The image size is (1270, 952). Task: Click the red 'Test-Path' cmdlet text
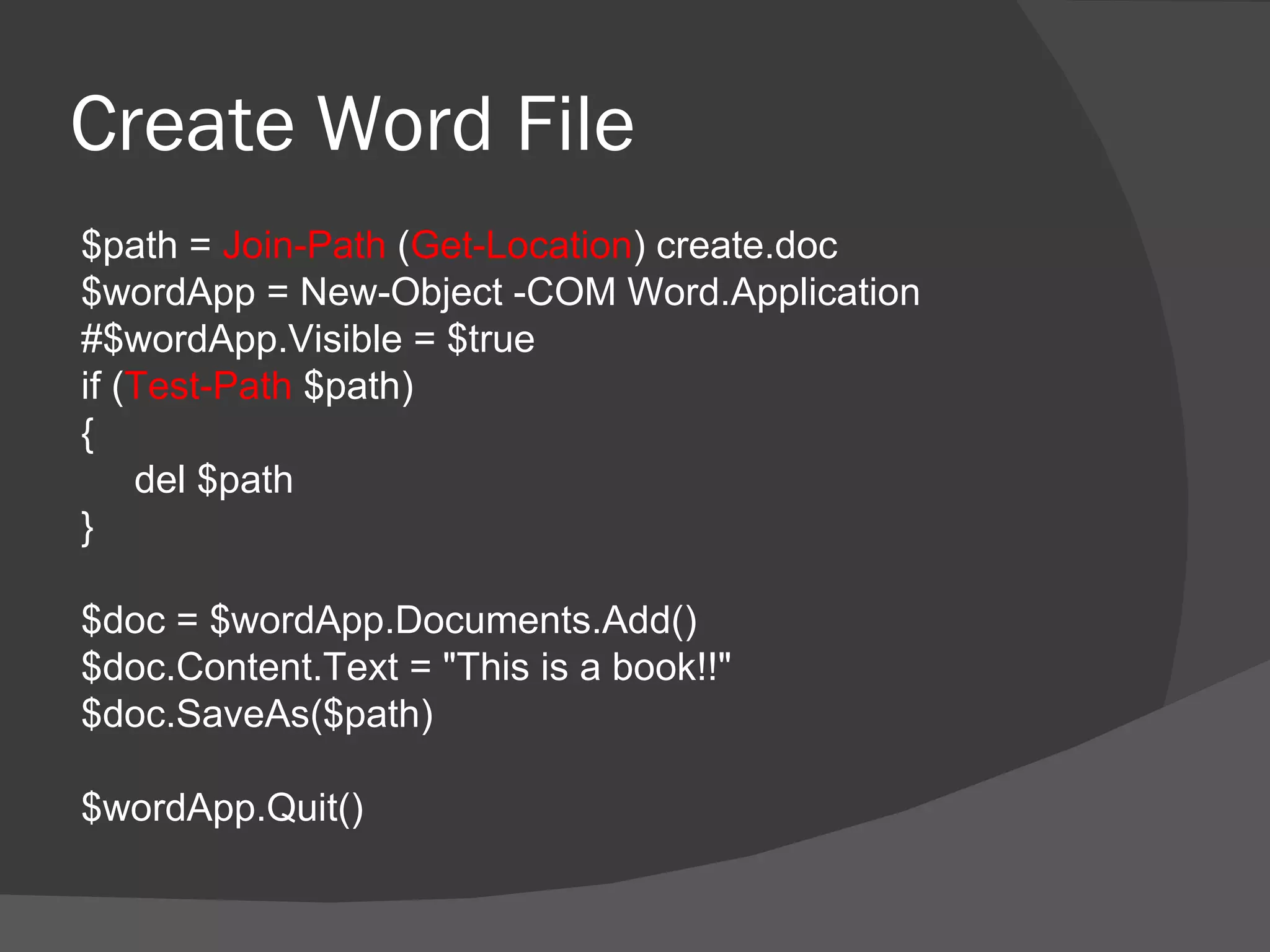(x=209, y=386)
